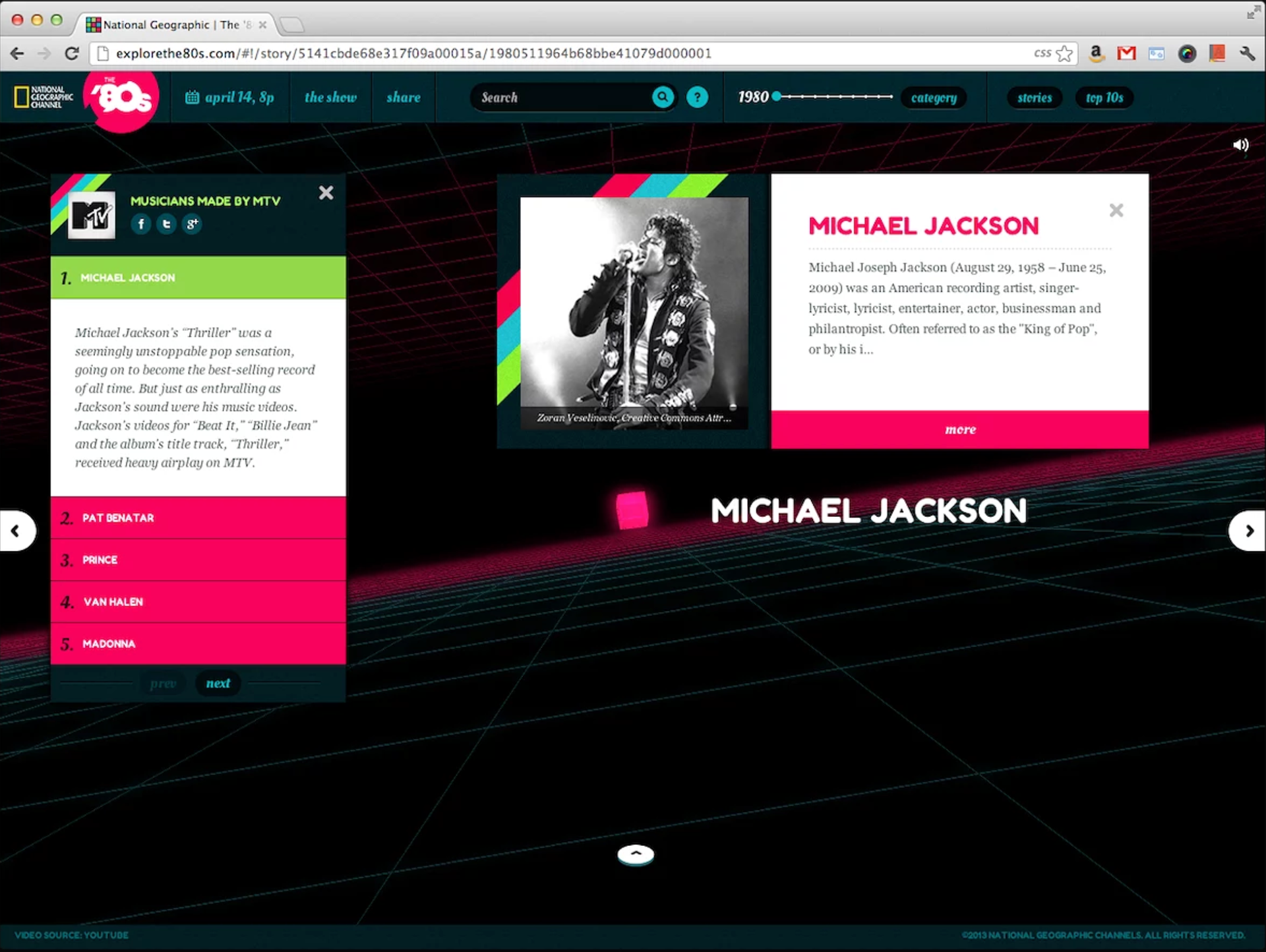Open Gmail extension icon
The image size is (1266, 952).
1126,53
